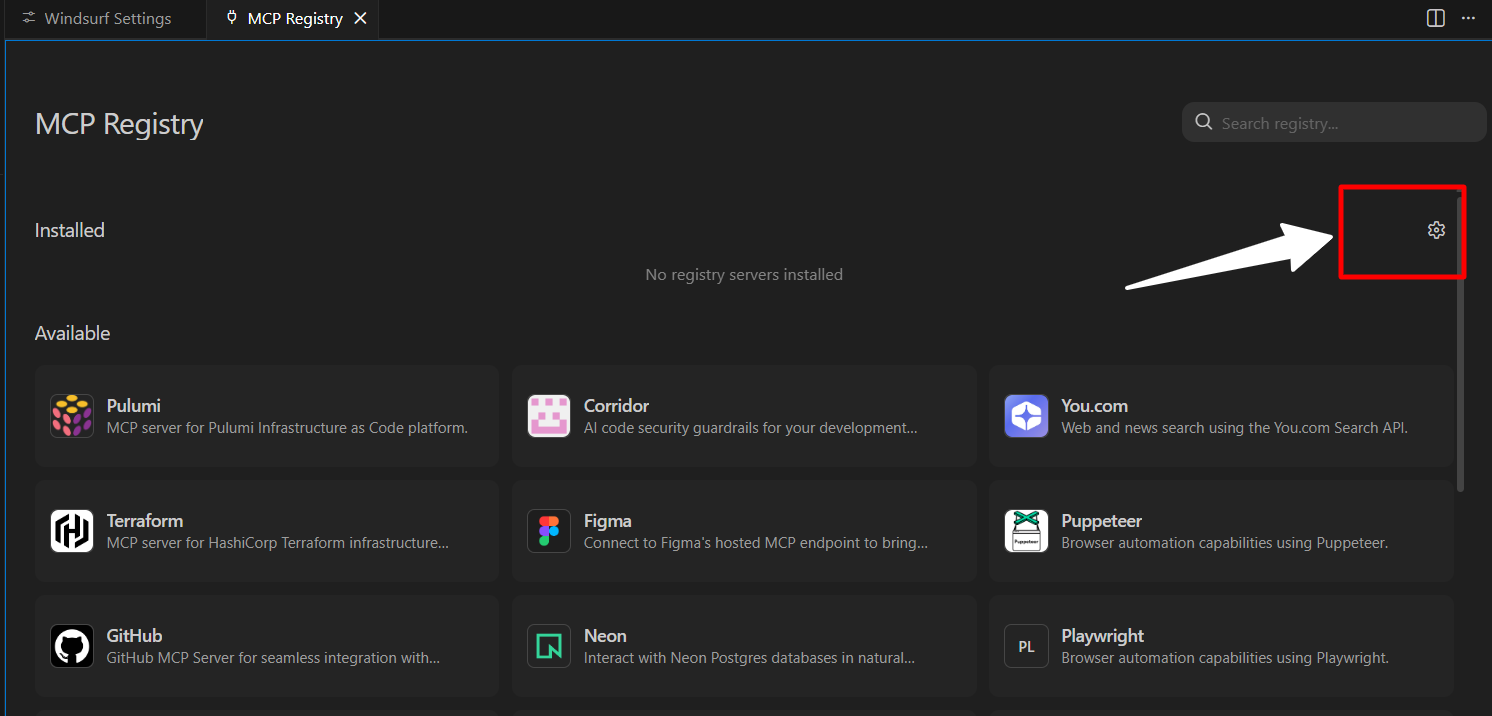
Task: Click the Corridor server logo
Action: point(549,416)
